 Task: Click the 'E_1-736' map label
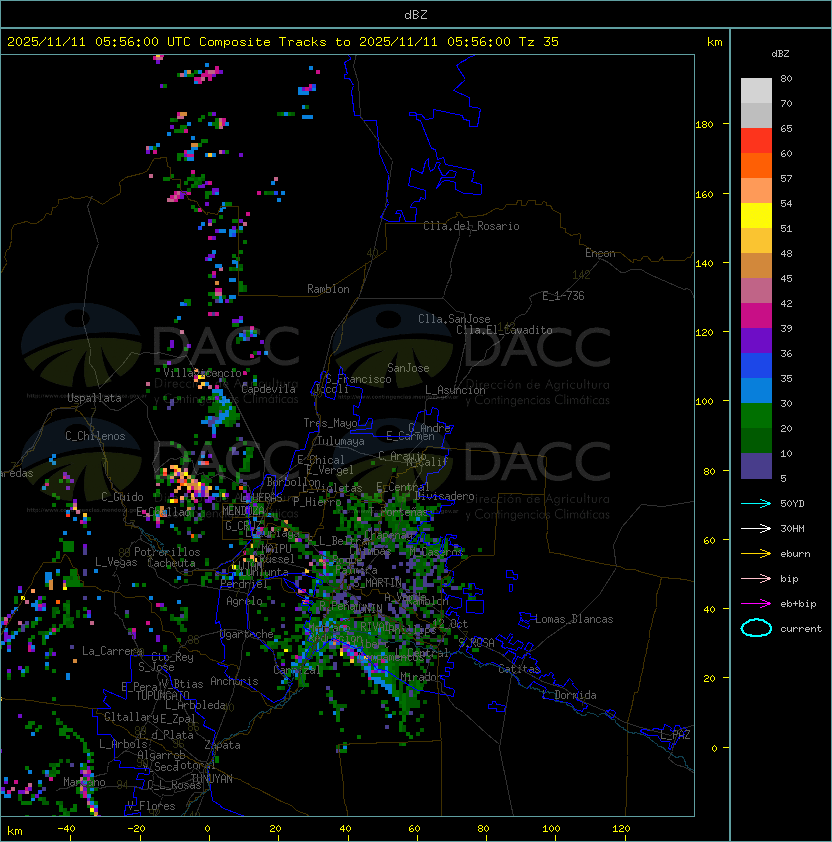coord(563,296)
